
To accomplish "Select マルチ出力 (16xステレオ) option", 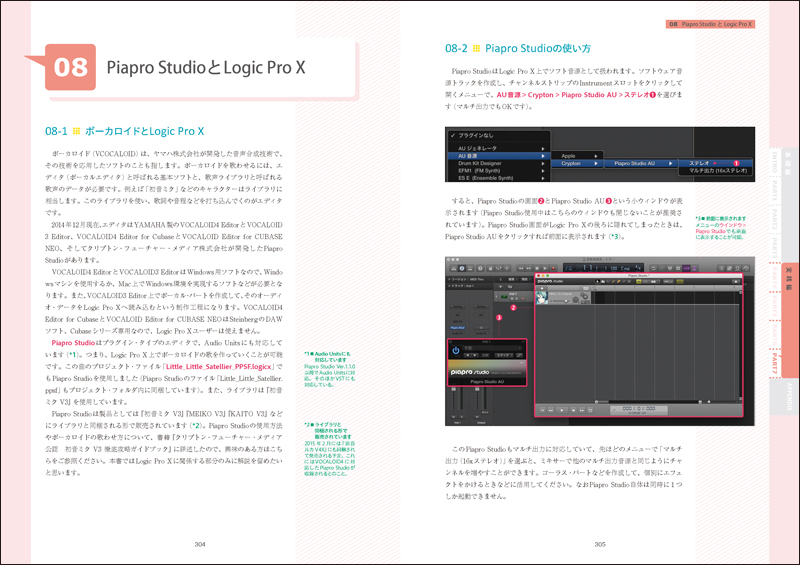I will (717, 170).
